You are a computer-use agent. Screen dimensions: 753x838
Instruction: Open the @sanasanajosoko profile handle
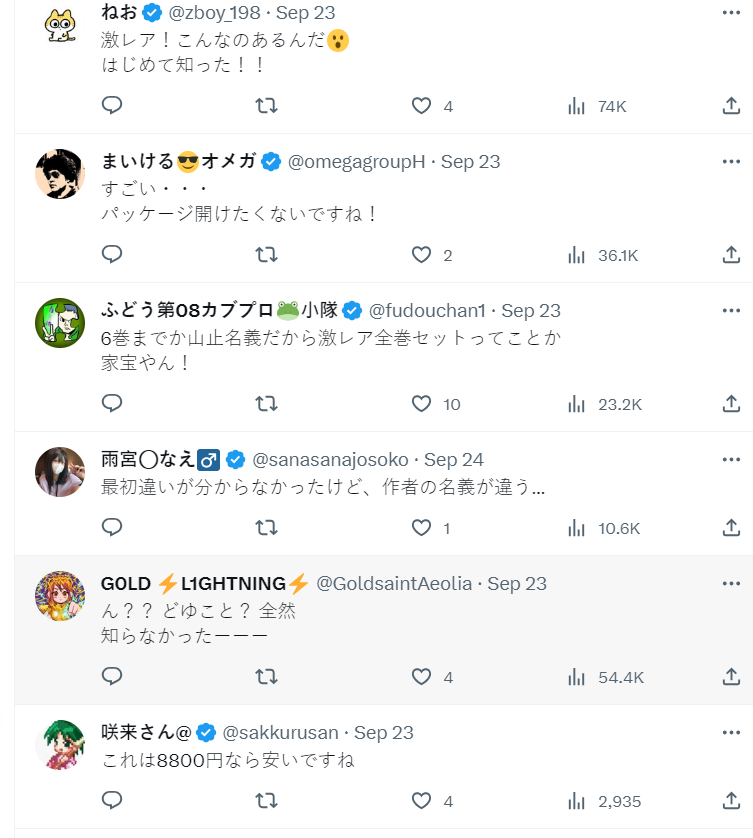pos(330,460)
